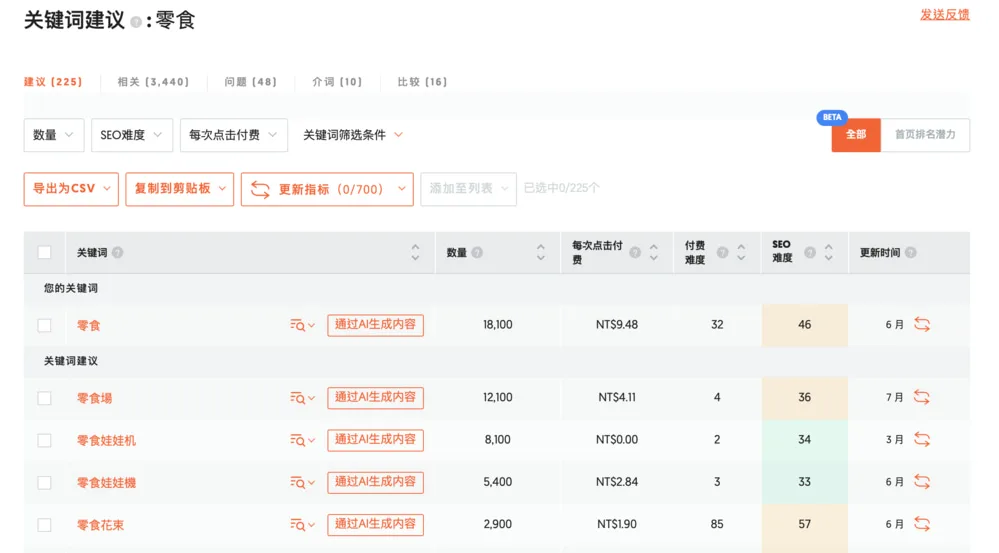Sort by 关键词 column arrows
Viewport: 999px width, 553px height.
415,252
